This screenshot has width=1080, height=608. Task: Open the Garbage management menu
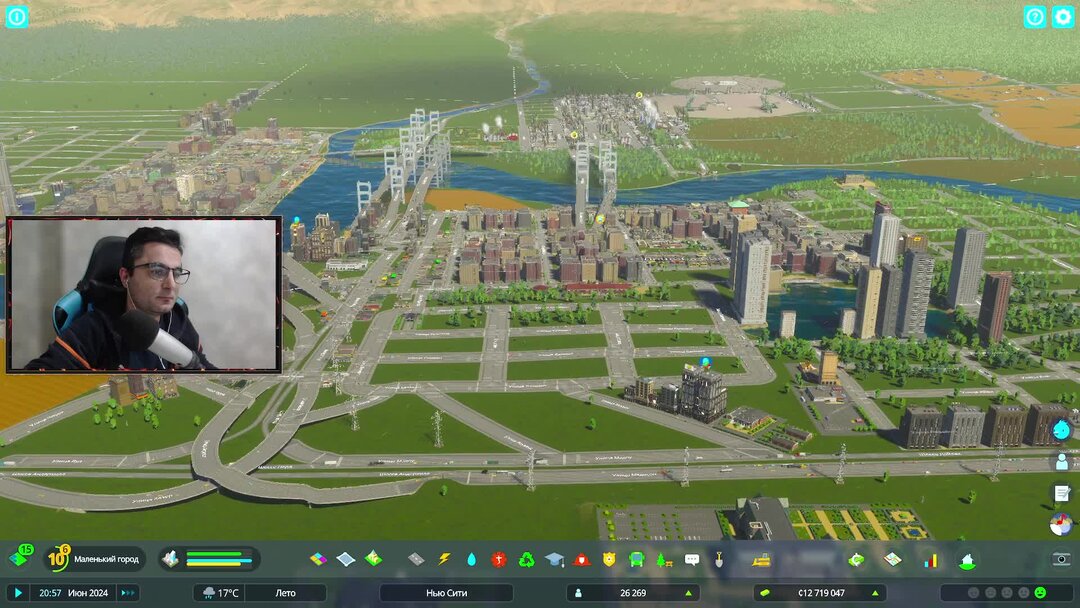(x=526, y=559)
